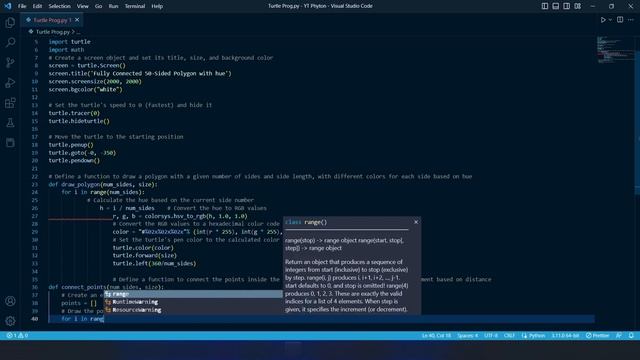Screen dimensions: 640x360
Task: Select the 'ResourceWarning' autocomplete suggestion
Action: (193, 310)
